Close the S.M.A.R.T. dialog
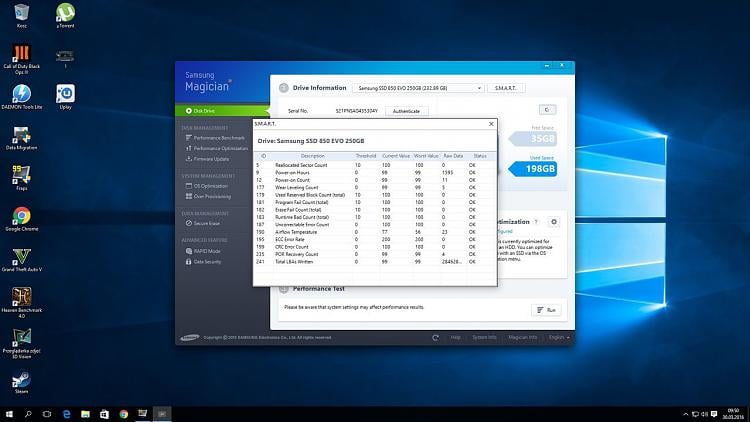 point(491,124)
